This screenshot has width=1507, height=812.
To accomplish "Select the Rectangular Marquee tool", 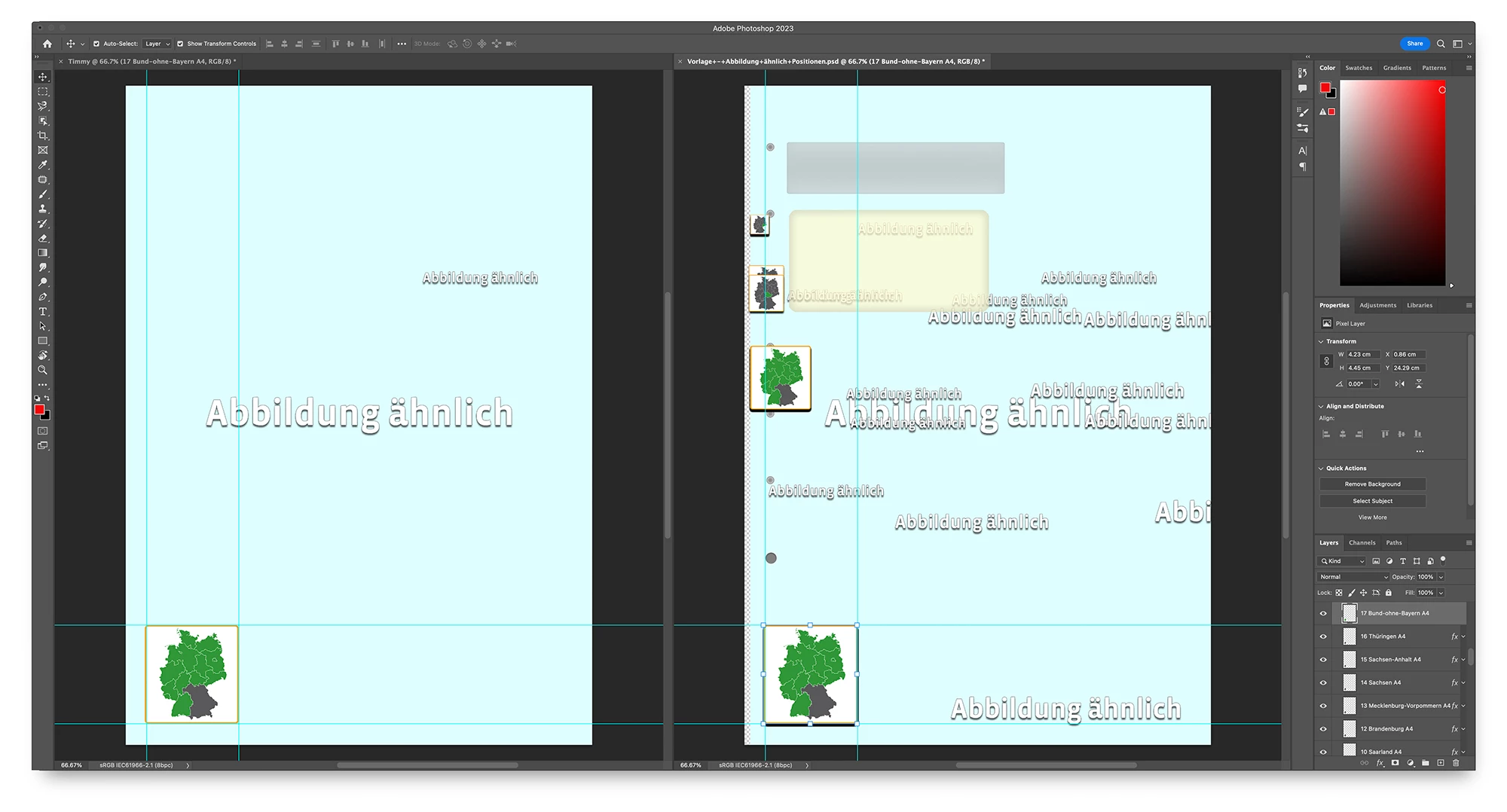I will (43, 91).
